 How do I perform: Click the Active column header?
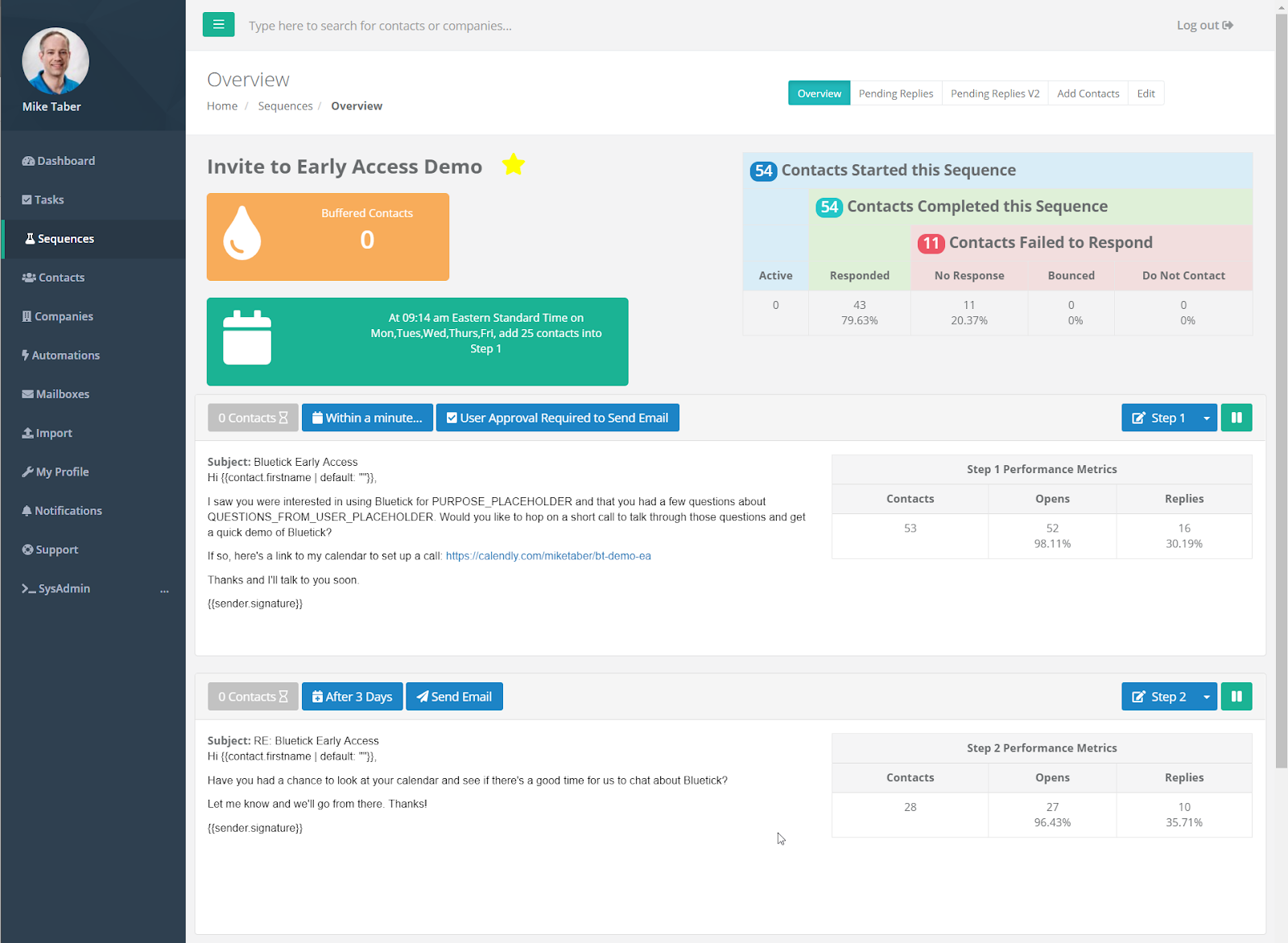point(776,275)
